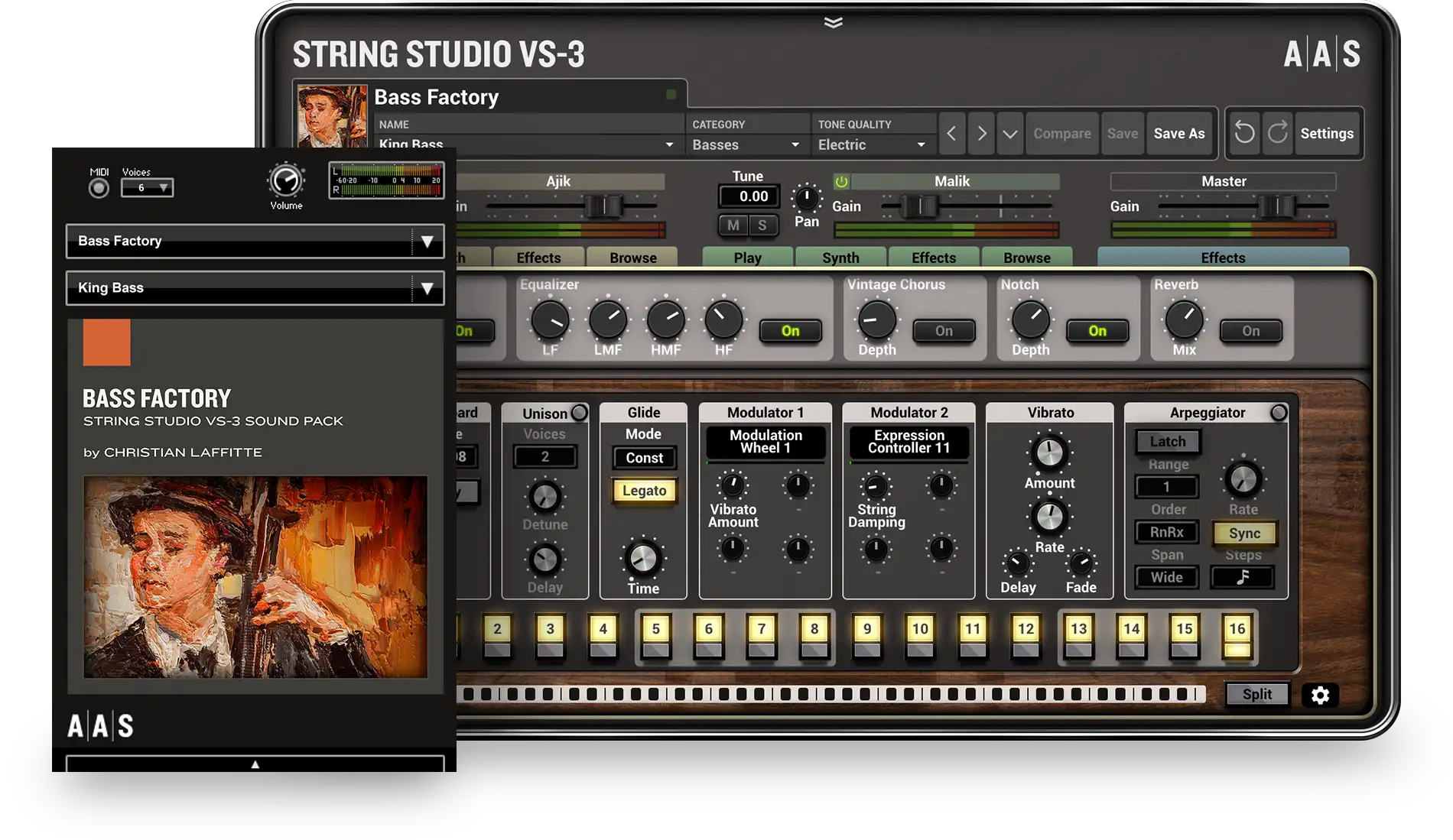Toggle the Malik layer power icon
1453x840 pixels.
841,182
